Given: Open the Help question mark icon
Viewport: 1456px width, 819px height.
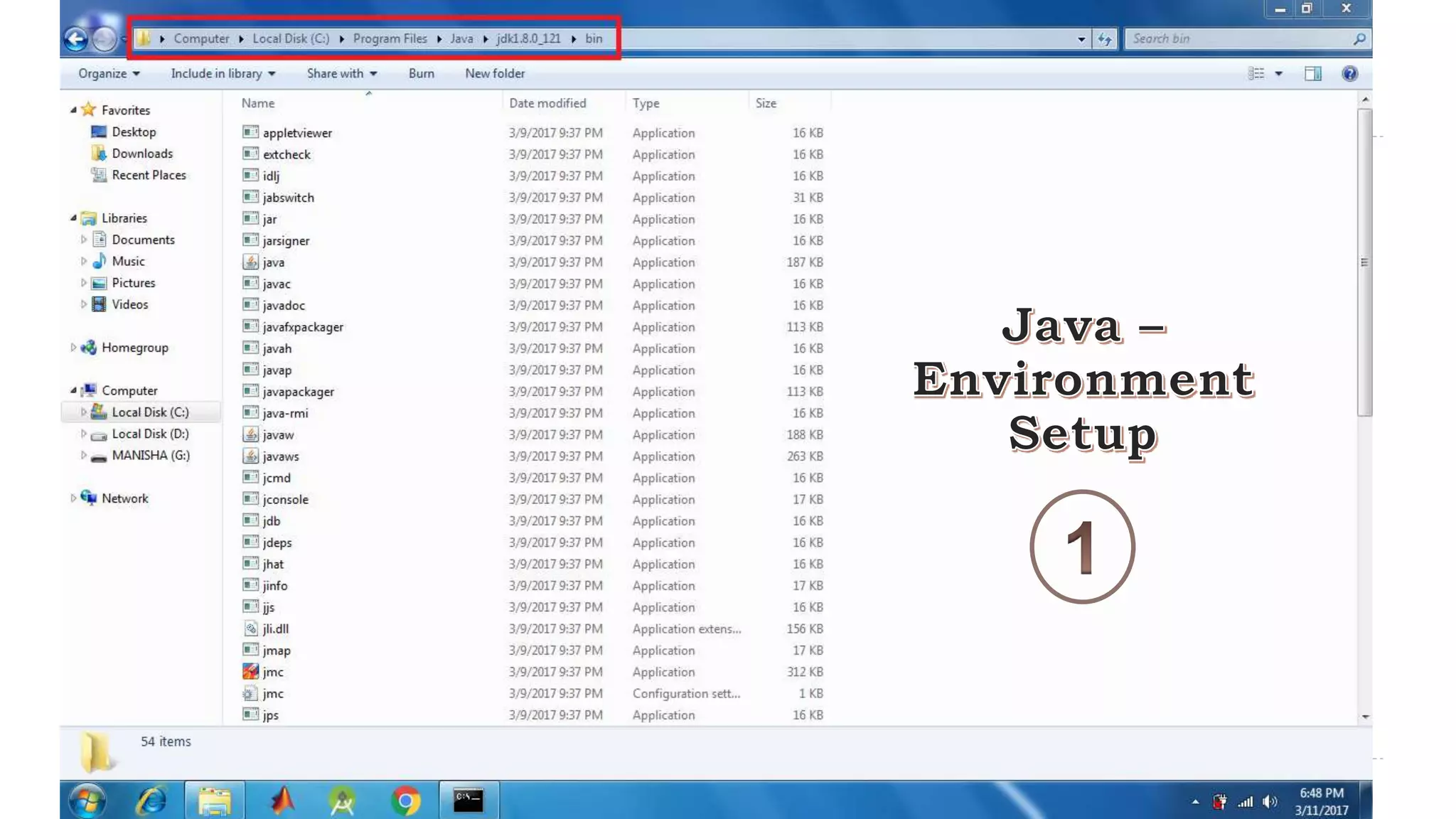Looking at the screenshot, I should point(1349,73).
